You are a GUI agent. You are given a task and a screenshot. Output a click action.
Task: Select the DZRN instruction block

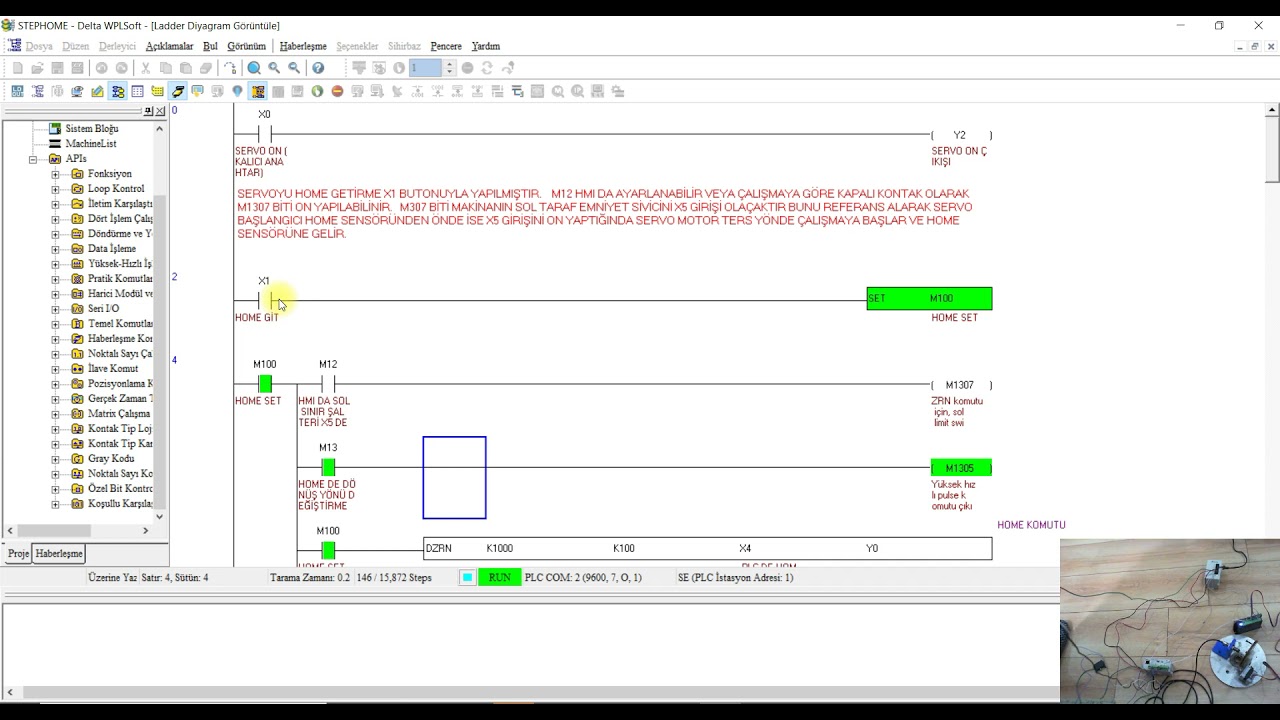pos(708,548)
